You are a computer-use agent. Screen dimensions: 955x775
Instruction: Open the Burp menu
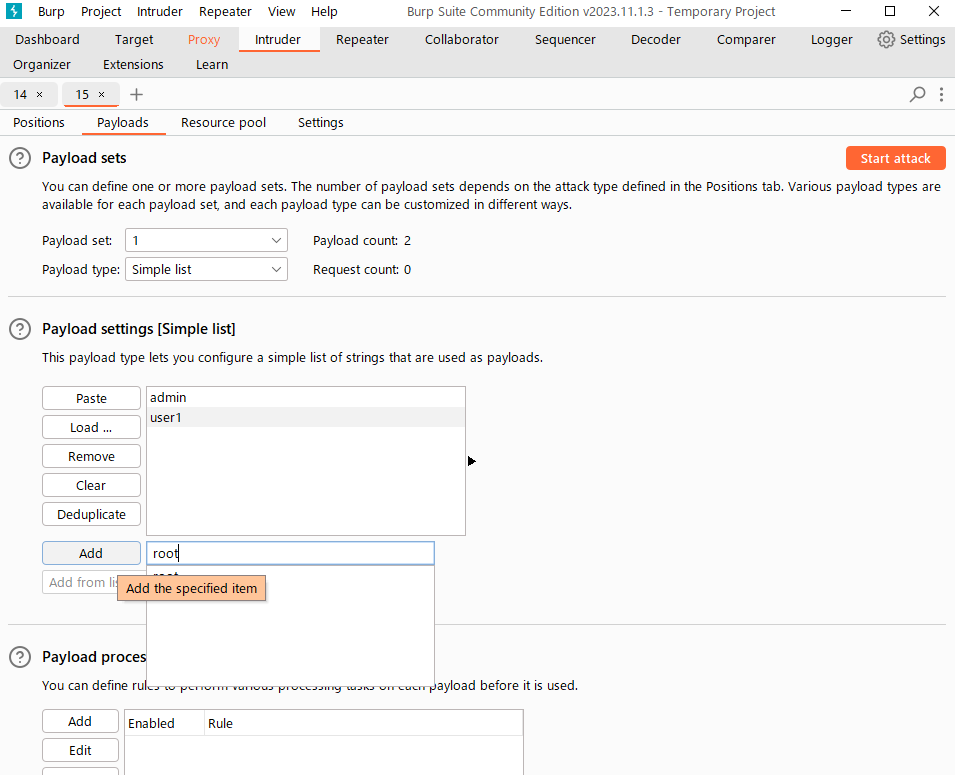coord(51,12)
